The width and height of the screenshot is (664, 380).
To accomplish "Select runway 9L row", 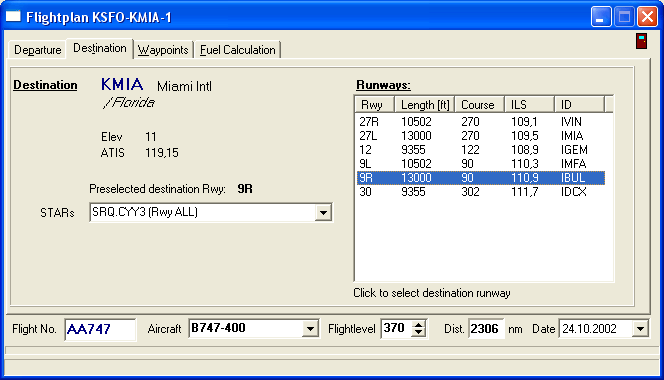I will 481,164.
